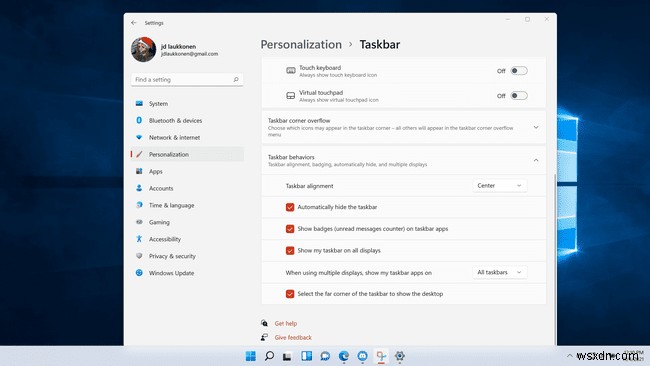The height and width of the screenshot is (366, 650).
Task: Click the Network wifi icon in sidebar
Action: (139, 137)
